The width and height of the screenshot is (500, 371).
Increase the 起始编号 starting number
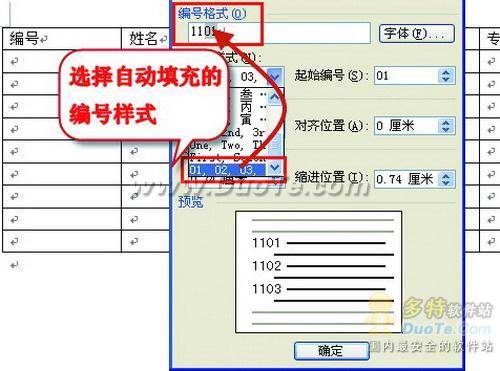(x=446, y=72)
